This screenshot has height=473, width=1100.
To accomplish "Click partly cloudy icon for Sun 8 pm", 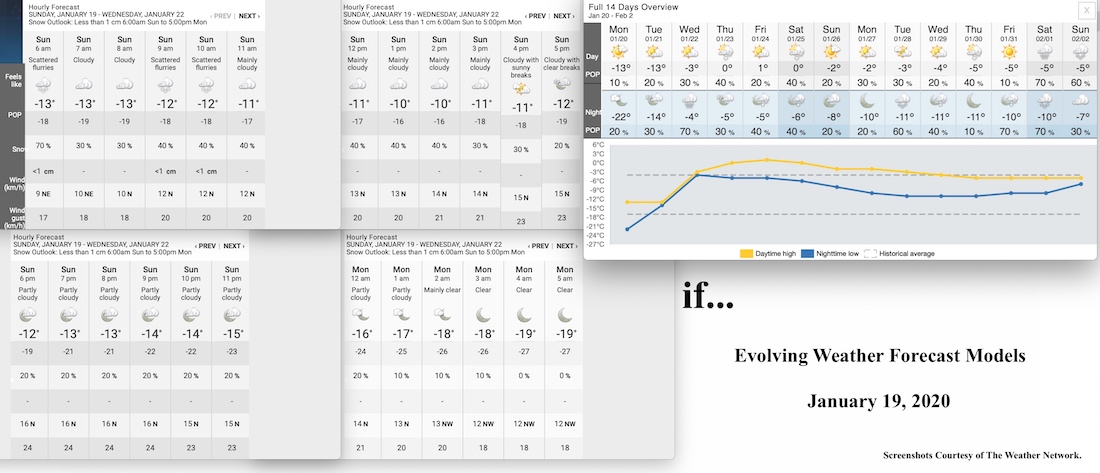I will pos(109,315).
